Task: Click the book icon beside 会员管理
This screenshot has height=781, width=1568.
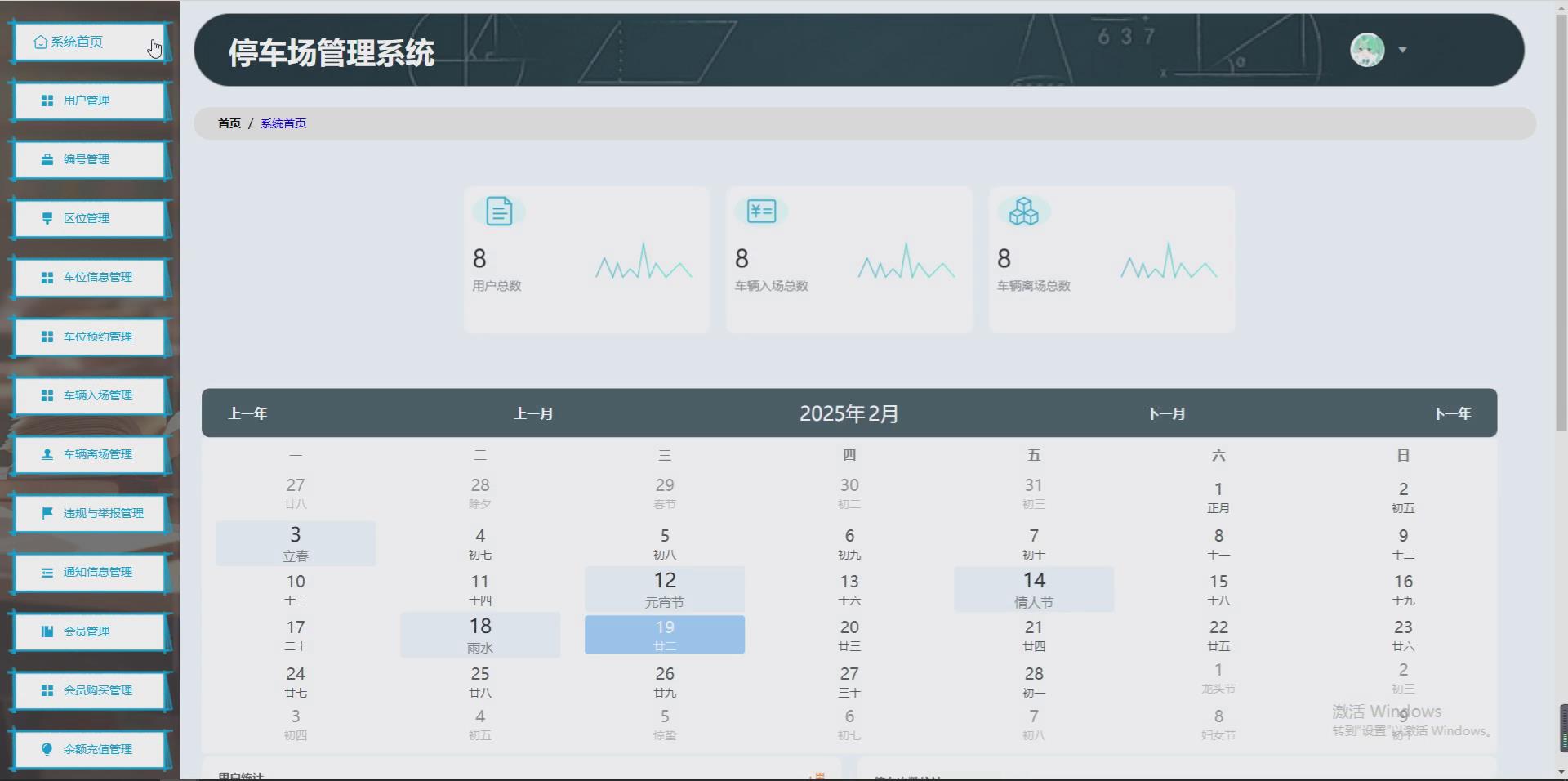Action: pos(47,631)
